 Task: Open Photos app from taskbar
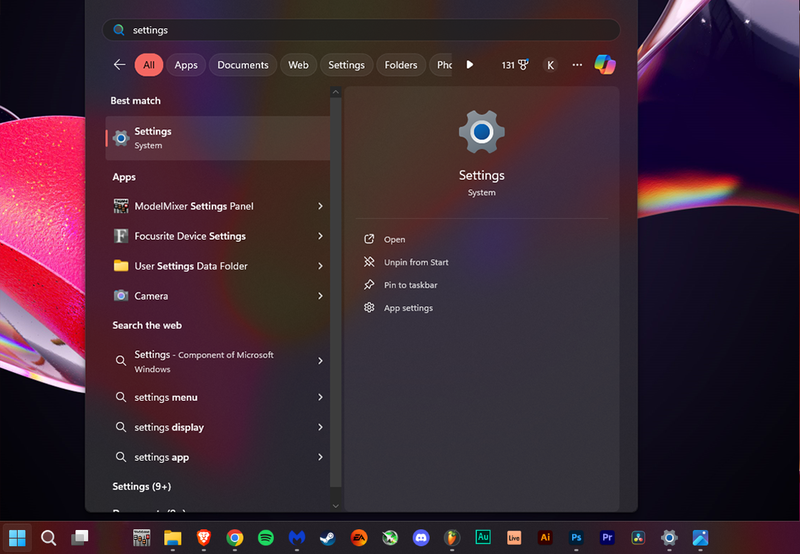701,537
